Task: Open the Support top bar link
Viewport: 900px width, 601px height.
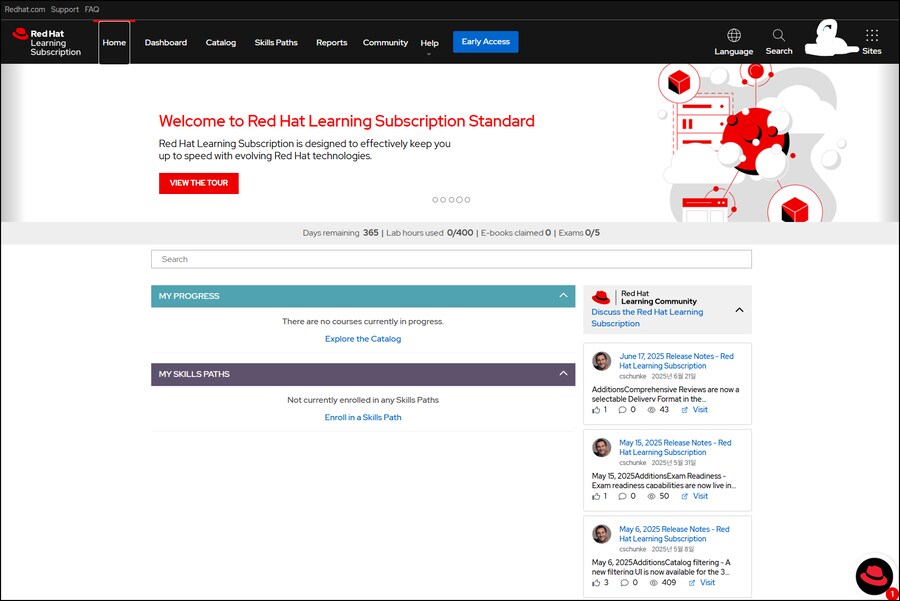Action: point(65,9)
